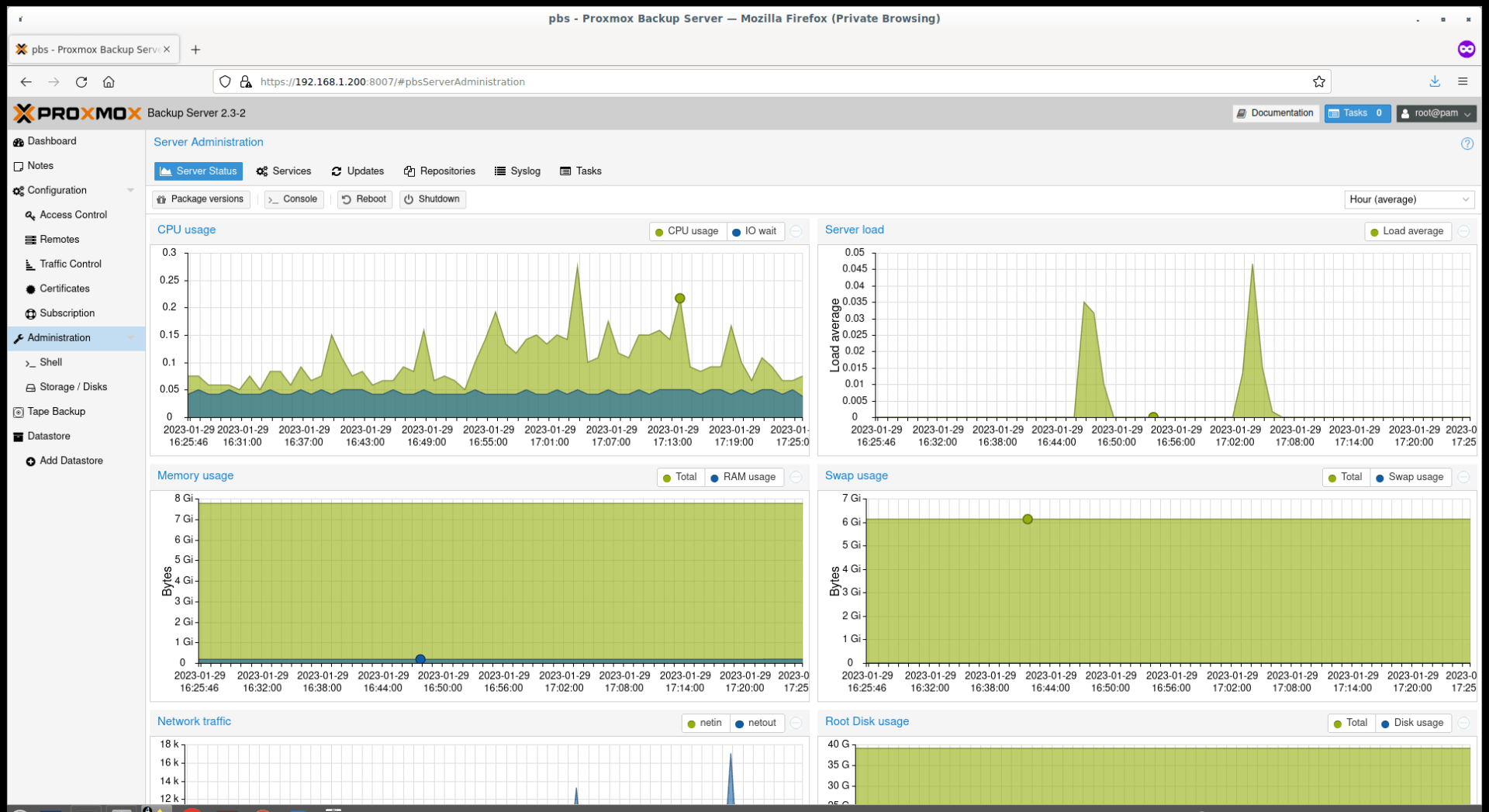This screenshot has width=1489, height=812.
Task: Open the help question mark icon
Action: tap(1467, 143)
